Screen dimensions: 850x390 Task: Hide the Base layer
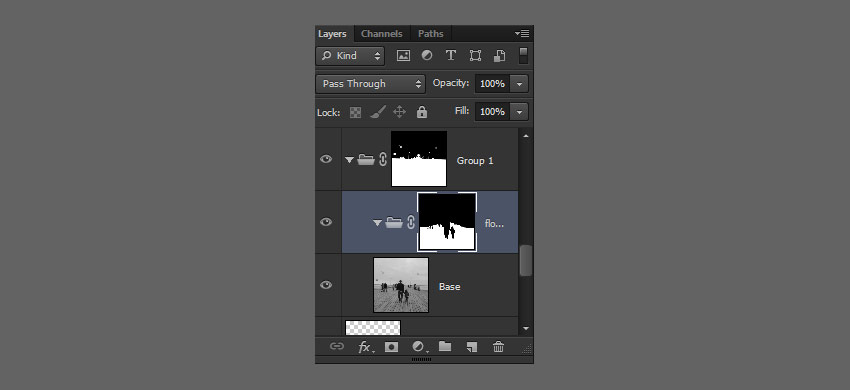pos(326,285)
